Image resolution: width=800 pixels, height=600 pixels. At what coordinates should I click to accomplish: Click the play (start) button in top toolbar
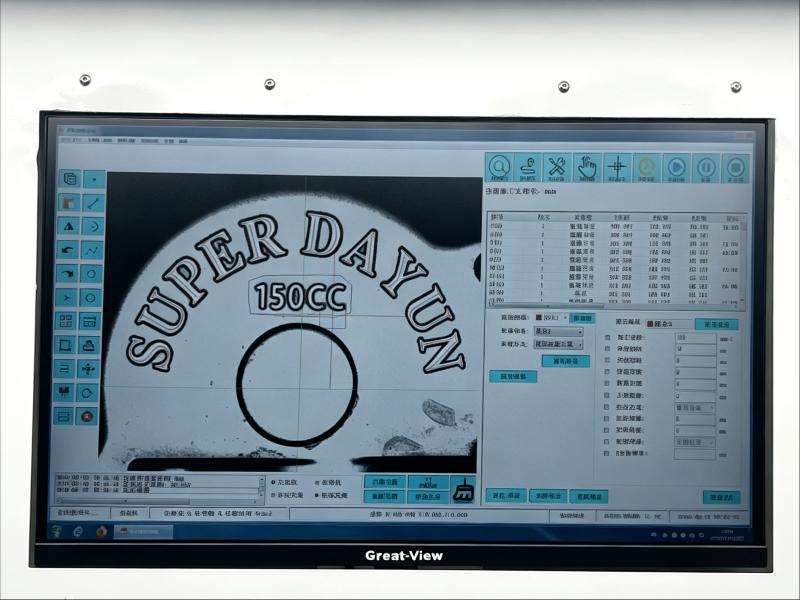tap(677, 167)
